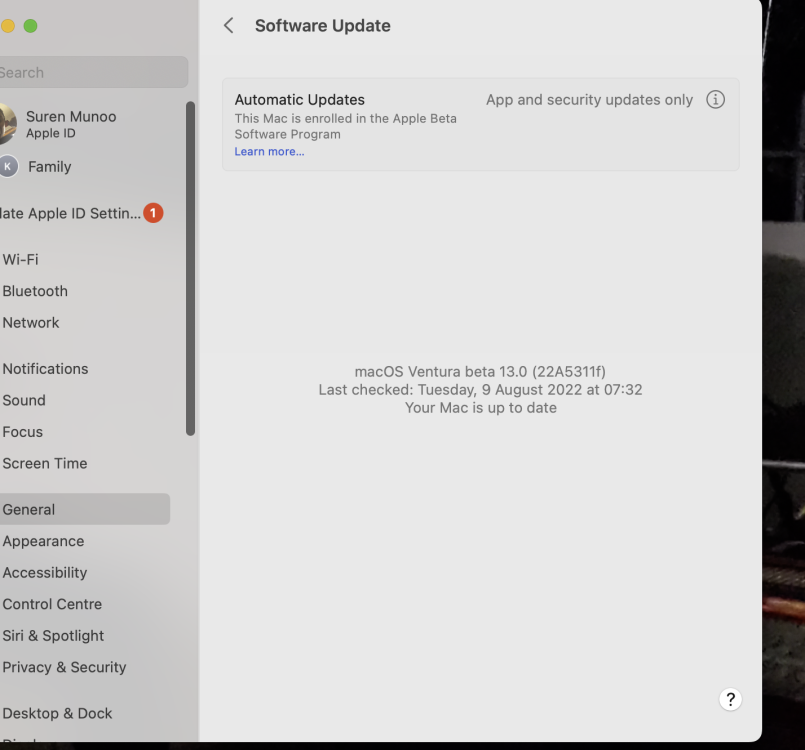The height and width of the screenshot is (750, 805).
Task: Open Accessibility settings
Action: tap(85, 572)
